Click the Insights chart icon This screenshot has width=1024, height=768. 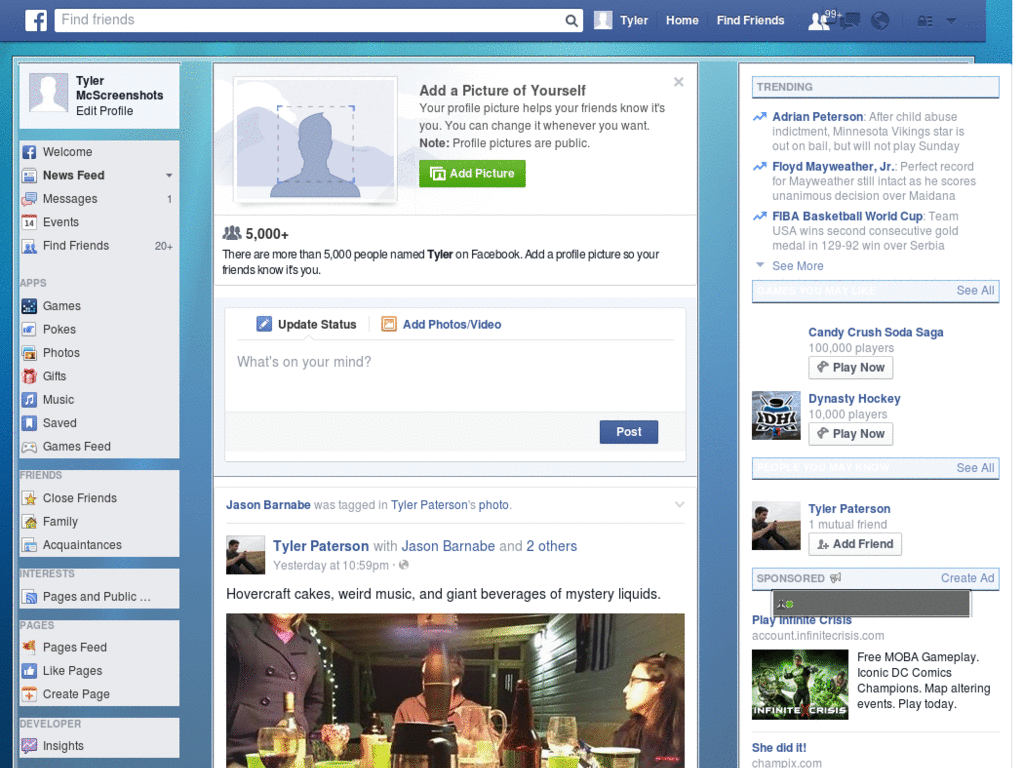(x=29, y=745)
